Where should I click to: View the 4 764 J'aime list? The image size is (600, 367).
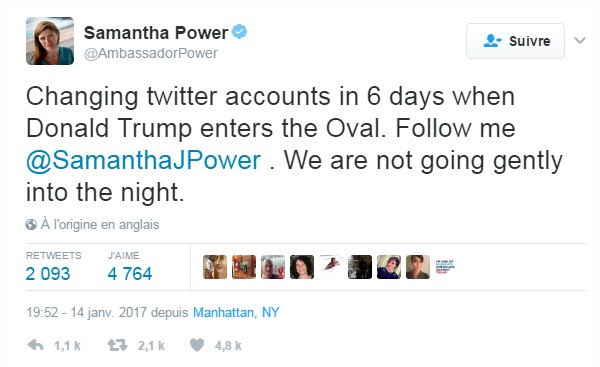point(130,274)
